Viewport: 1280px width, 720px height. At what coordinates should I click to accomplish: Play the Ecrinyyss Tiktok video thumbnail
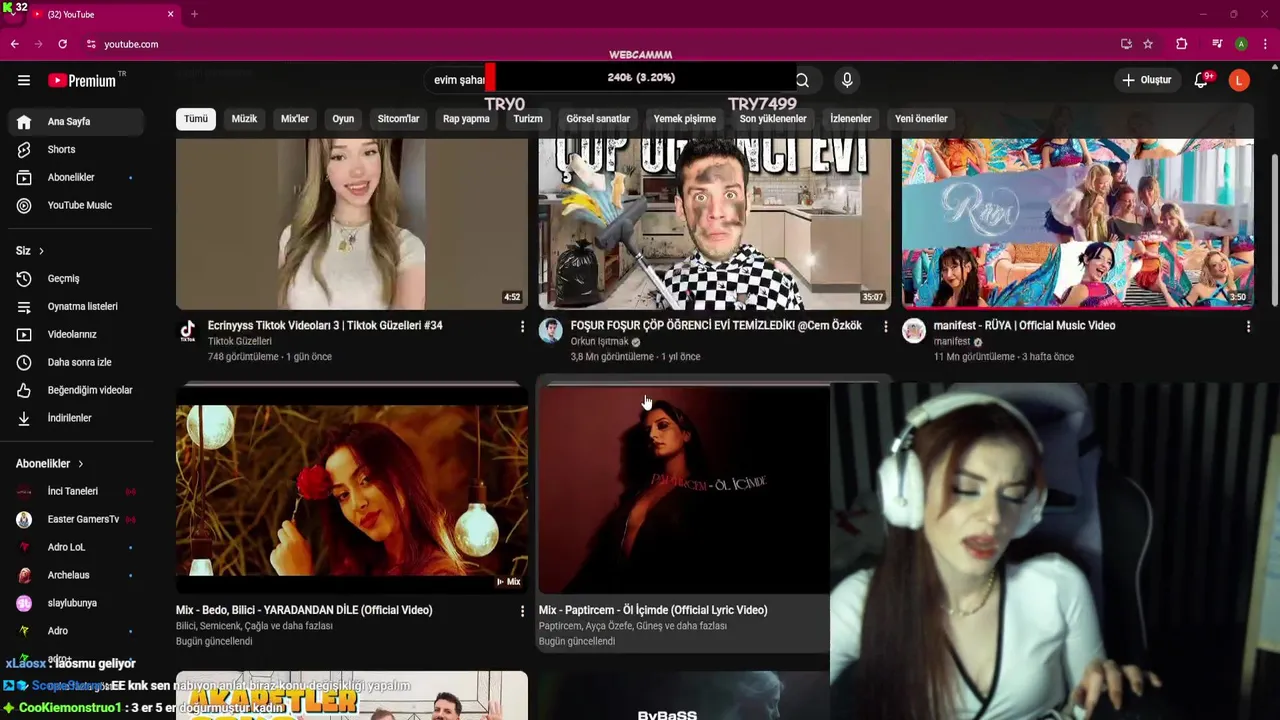tap(352, 224)
